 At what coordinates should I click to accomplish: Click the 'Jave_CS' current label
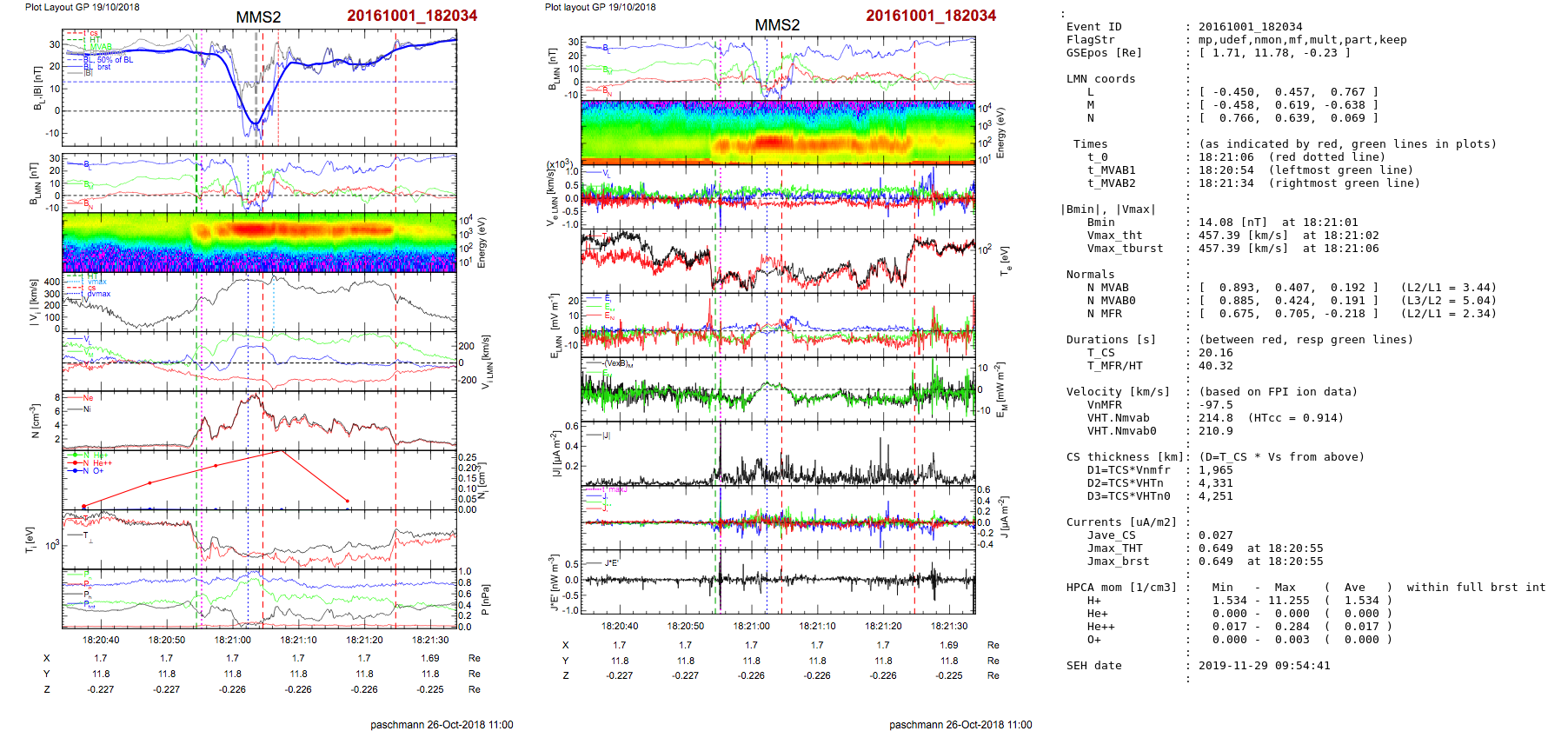[1111, 535]
